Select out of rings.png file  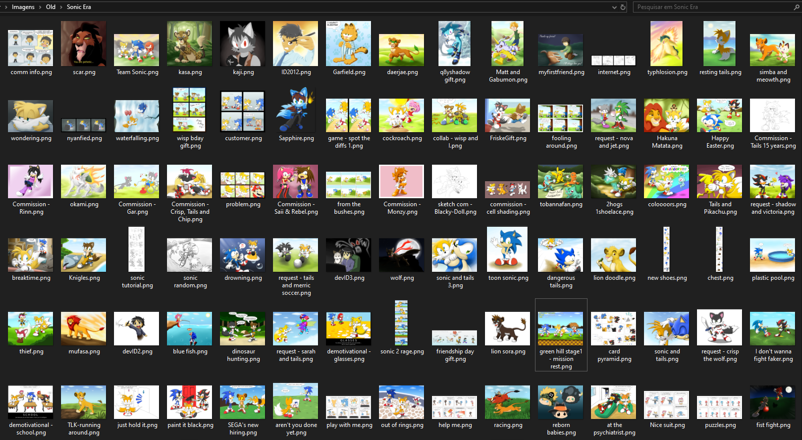point(402,402)
